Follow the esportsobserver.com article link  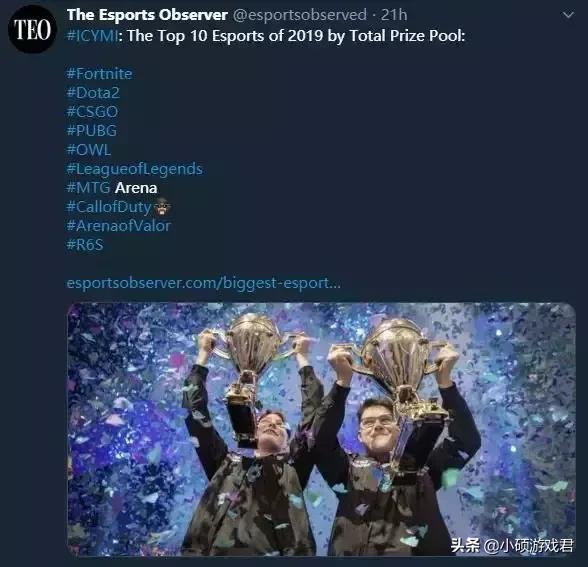click(204, 283)
